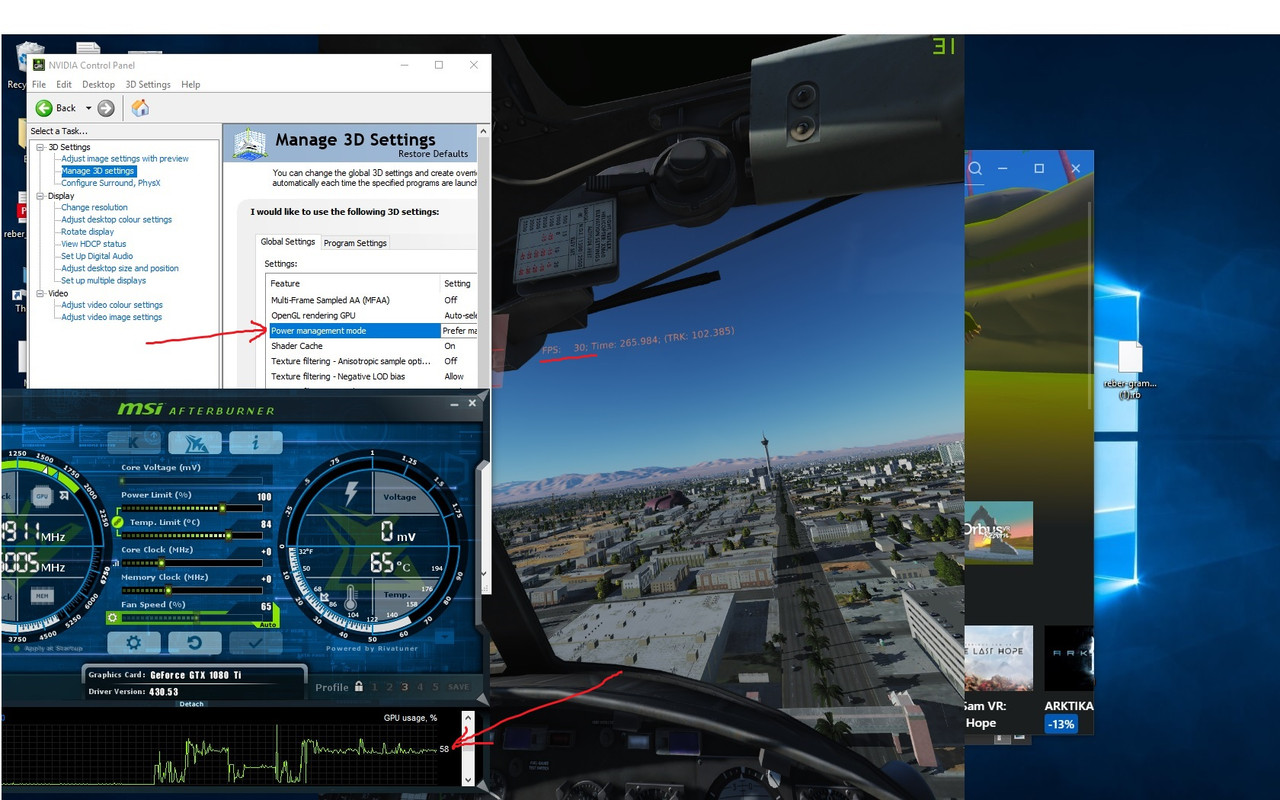Open View HDCP status task
Image resolution: width=1280 pixels, height=800 pixels.
(x=94, y=244)
